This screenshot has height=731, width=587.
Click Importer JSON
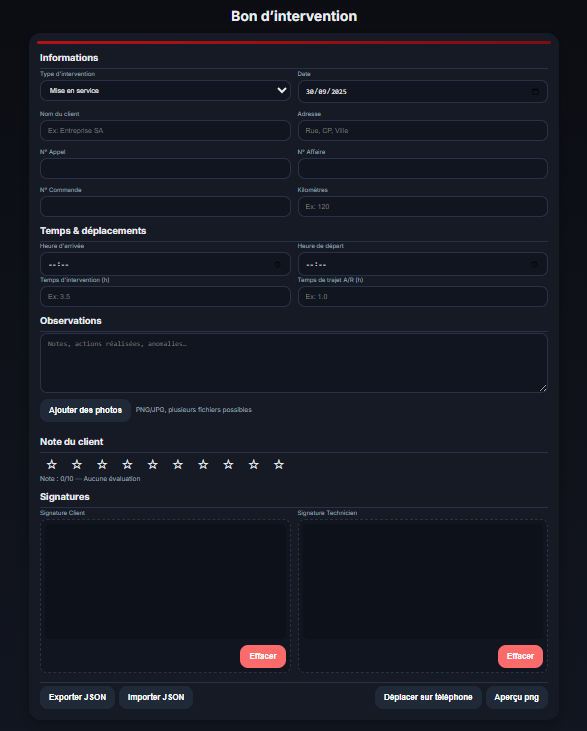pos(156,697)
